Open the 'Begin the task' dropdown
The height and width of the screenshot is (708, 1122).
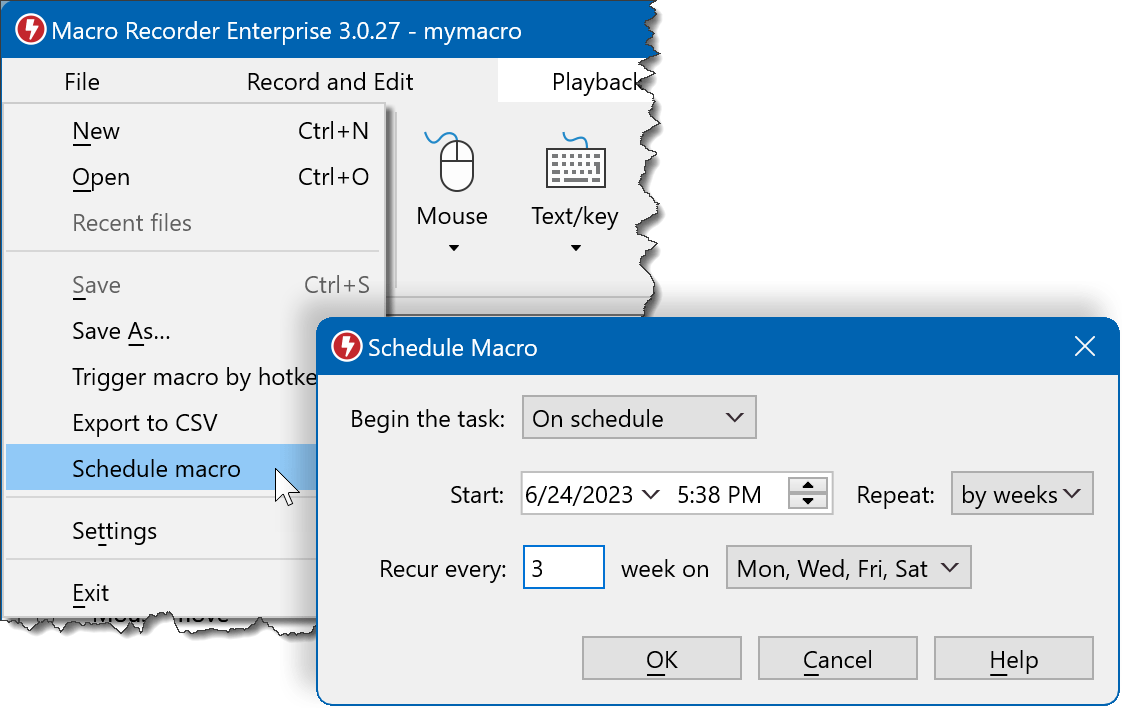click(638, 417)
